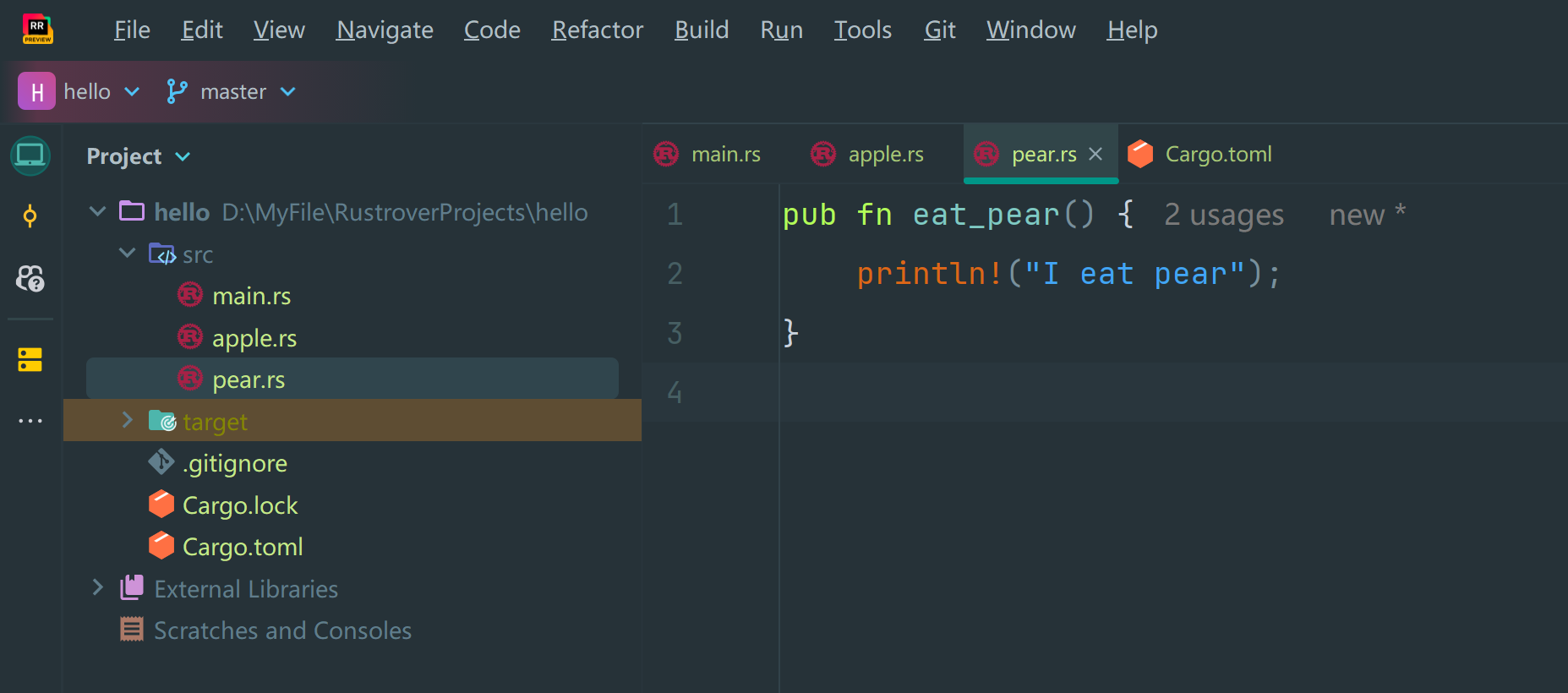Open the Code menu
This screenshot has width=1568, height=693.
tap(492, 30)
